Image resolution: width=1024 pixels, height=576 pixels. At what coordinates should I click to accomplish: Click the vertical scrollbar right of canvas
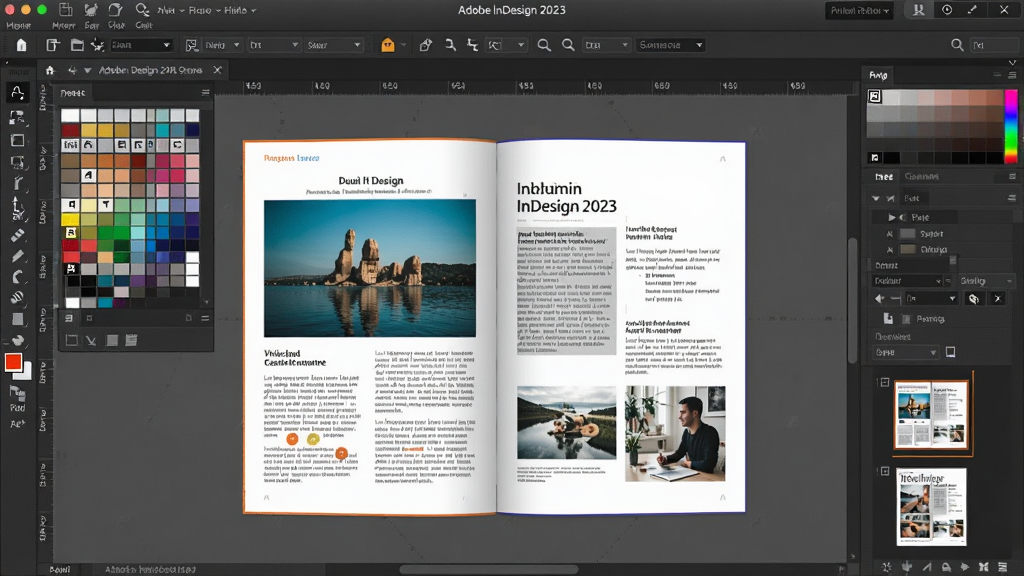tap(852, 300)
